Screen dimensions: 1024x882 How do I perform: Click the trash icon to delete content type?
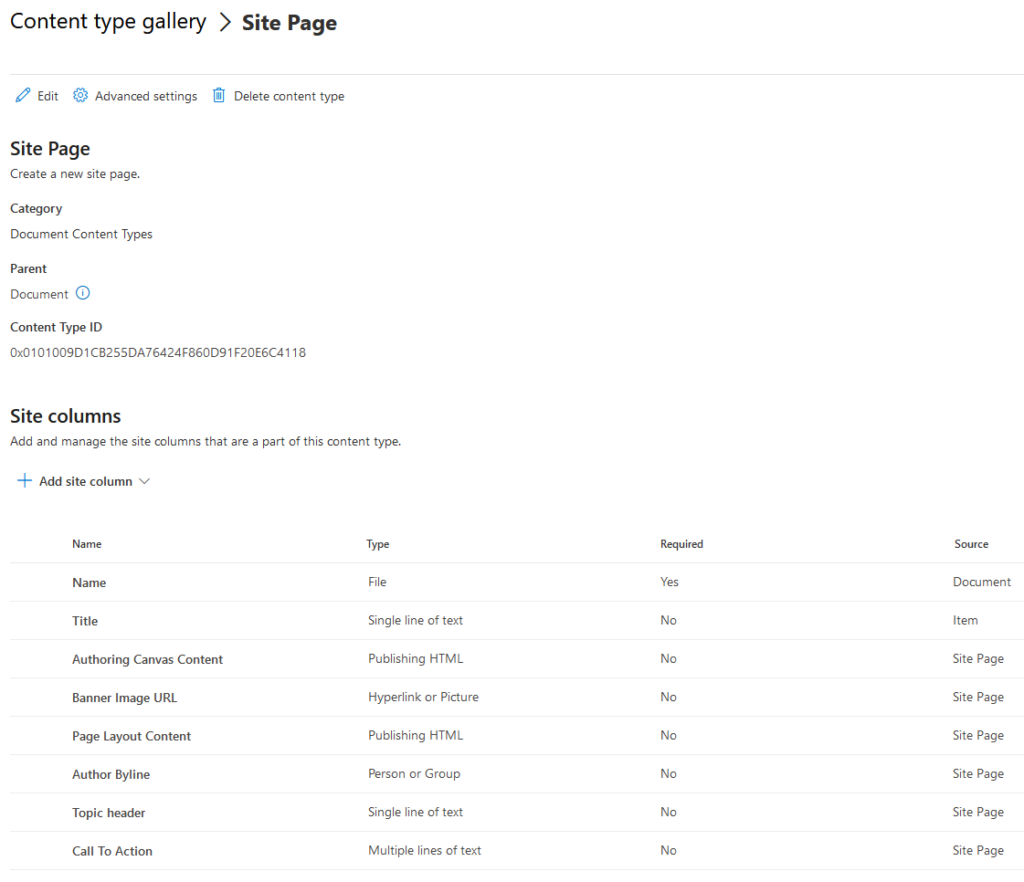point(219,95)
